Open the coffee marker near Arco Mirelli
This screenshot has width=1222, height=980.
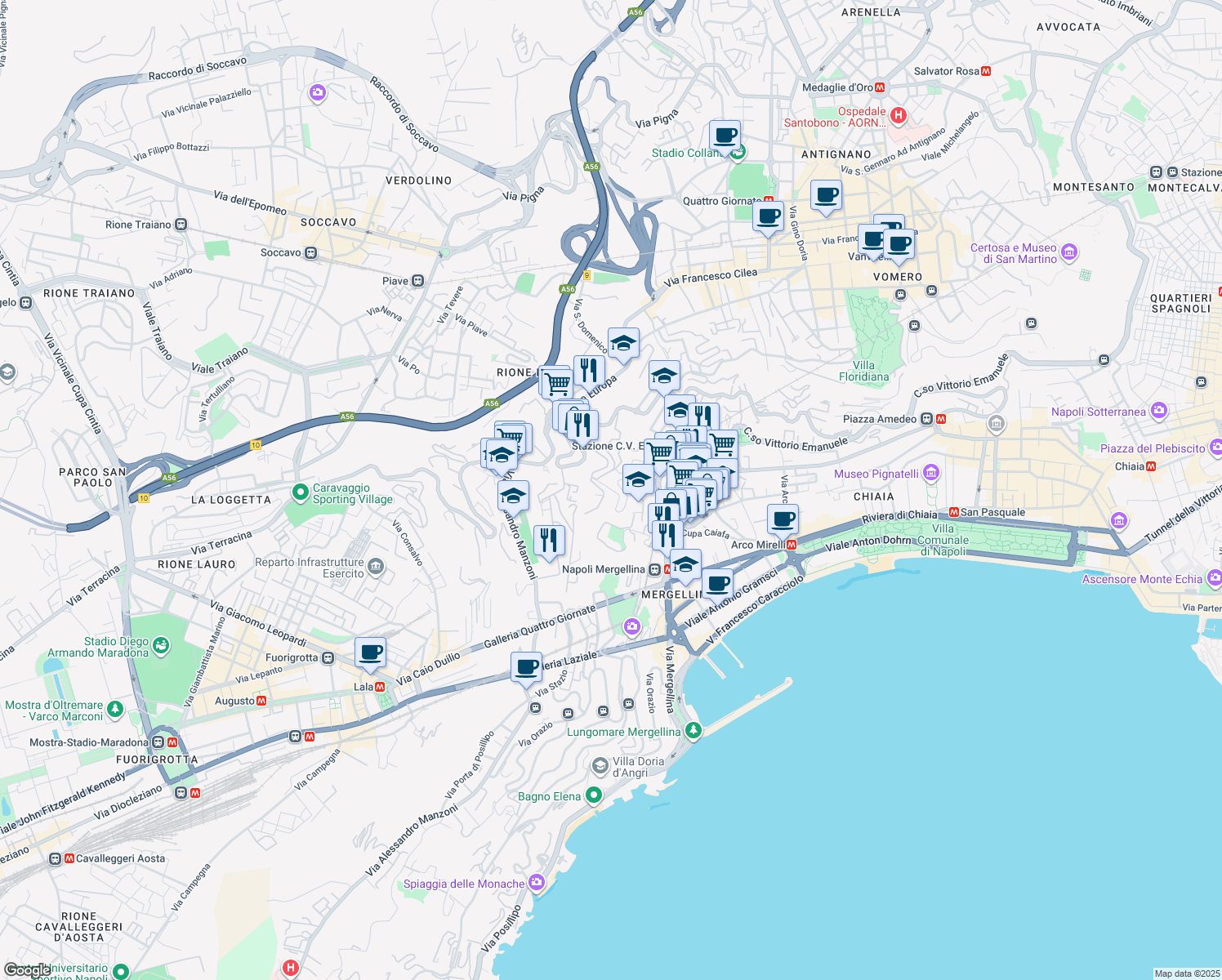(x=783, y=519)
